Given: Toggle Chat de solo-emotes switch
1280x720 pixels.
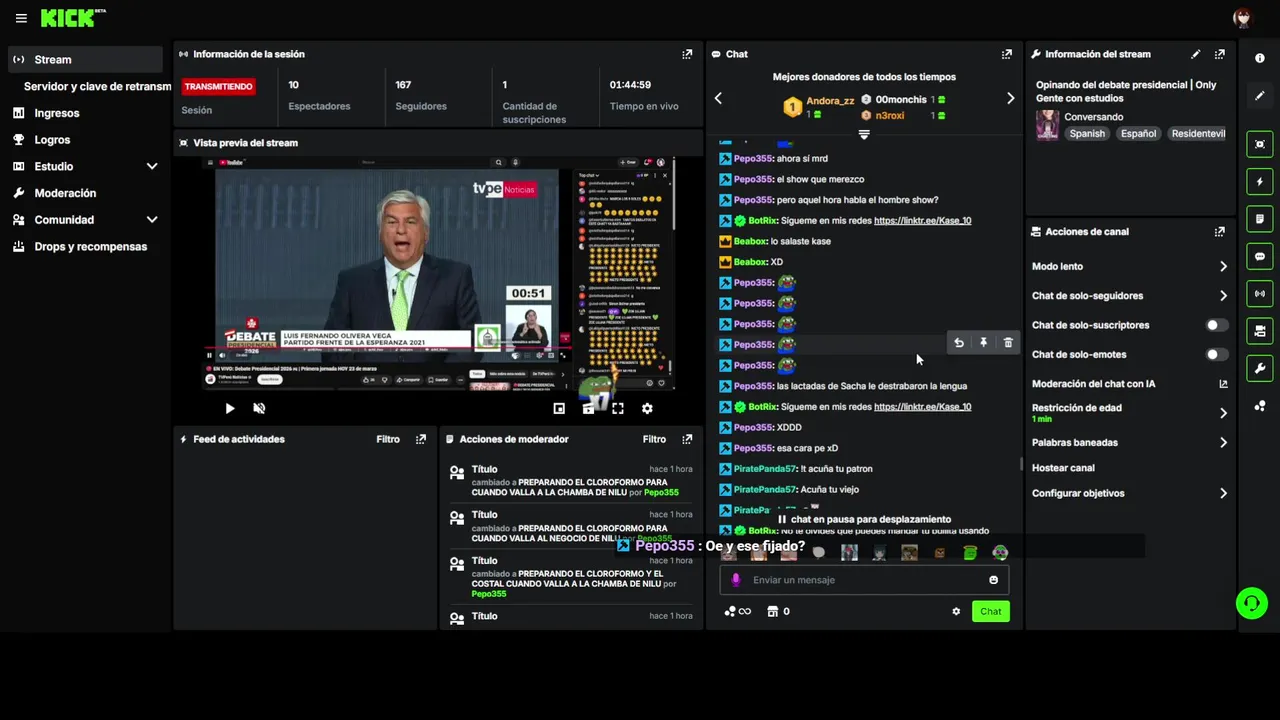Looking at the screenshot, I should coord(1216,354).
